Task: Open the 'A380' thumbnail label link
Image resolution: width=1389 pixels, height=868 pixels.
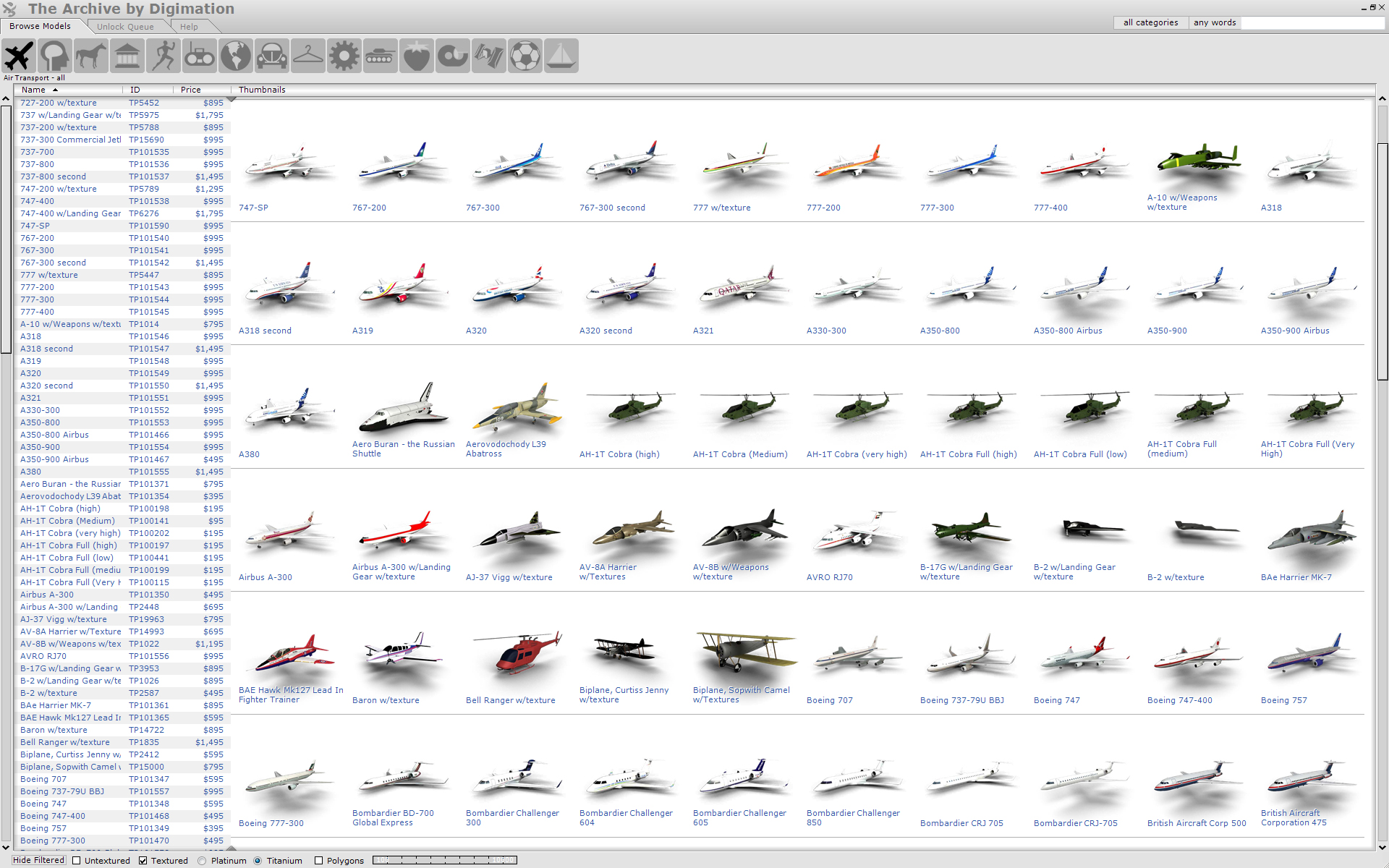Action: [x=249, y=454]
